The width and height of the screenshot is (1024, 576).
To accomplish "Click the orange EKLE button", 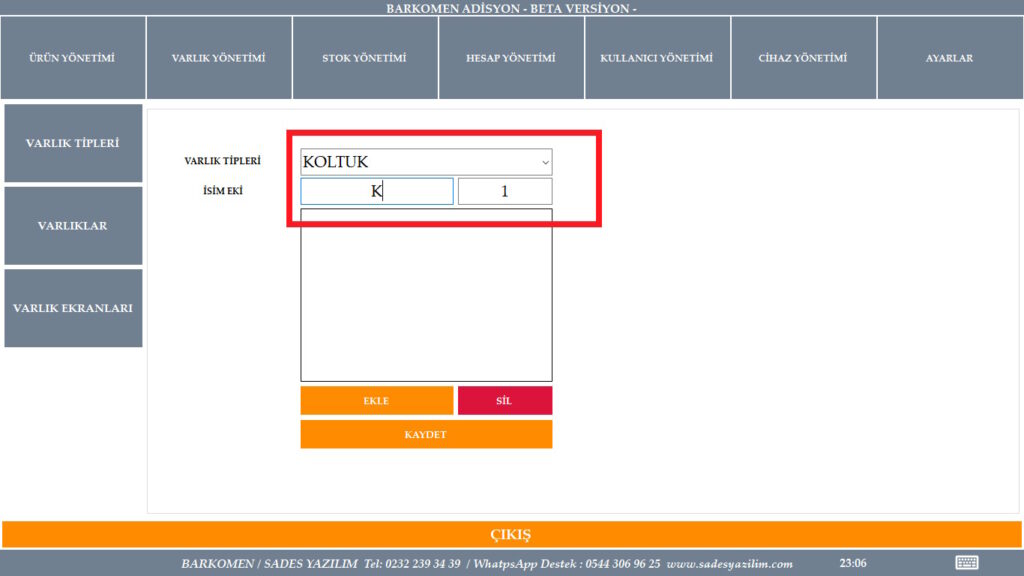I will coord(377,400).
